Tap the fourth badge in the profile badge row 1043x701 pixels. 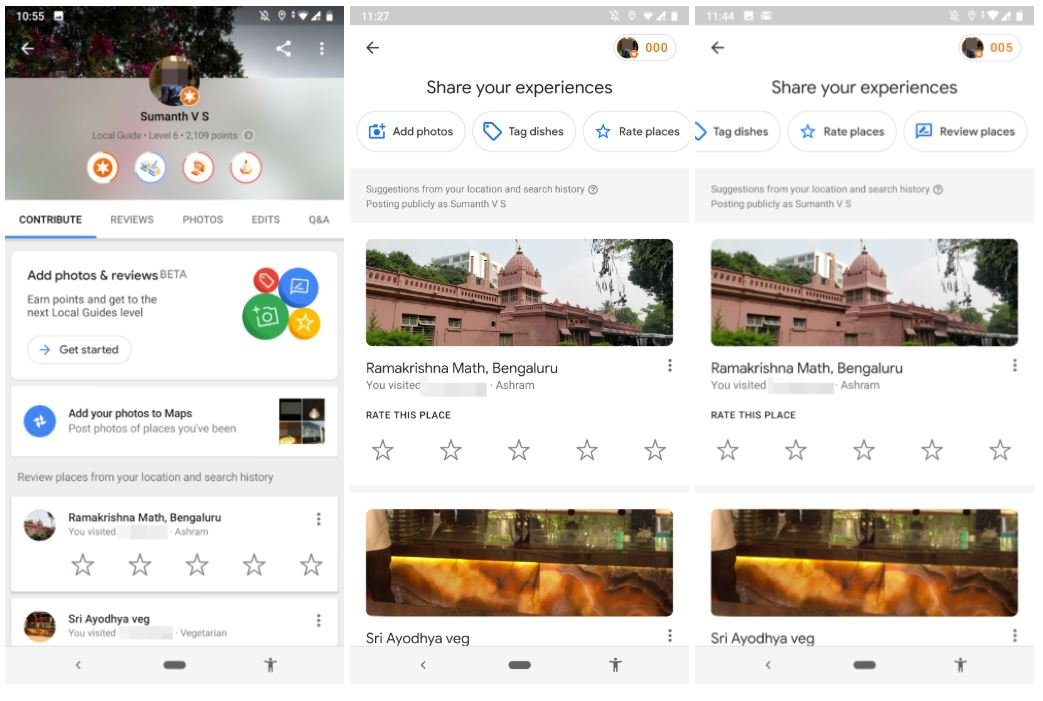[x=246, y=168]
